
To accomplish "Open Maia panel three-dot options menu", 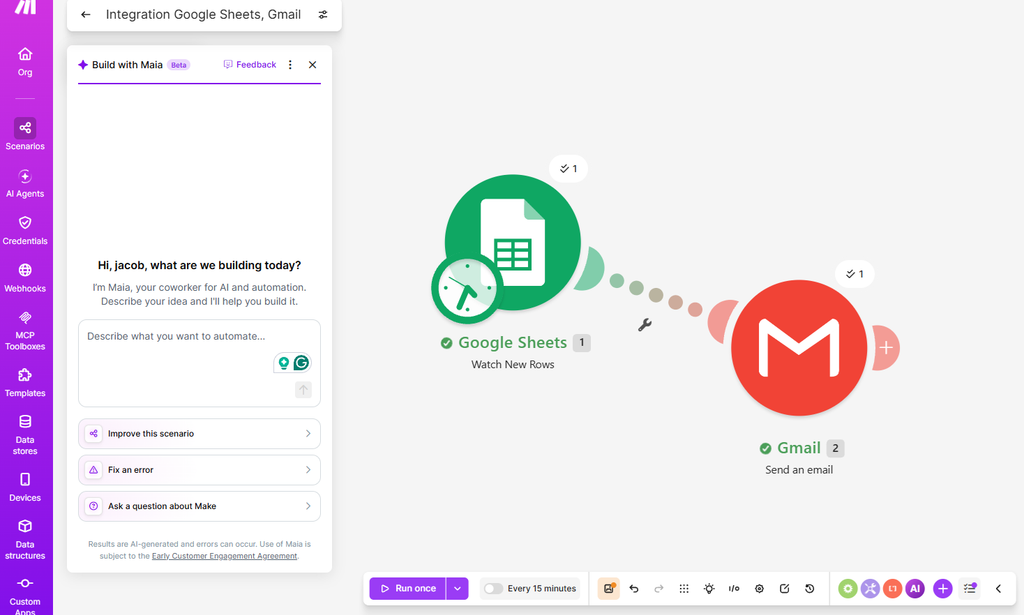I will click(290, 65).
